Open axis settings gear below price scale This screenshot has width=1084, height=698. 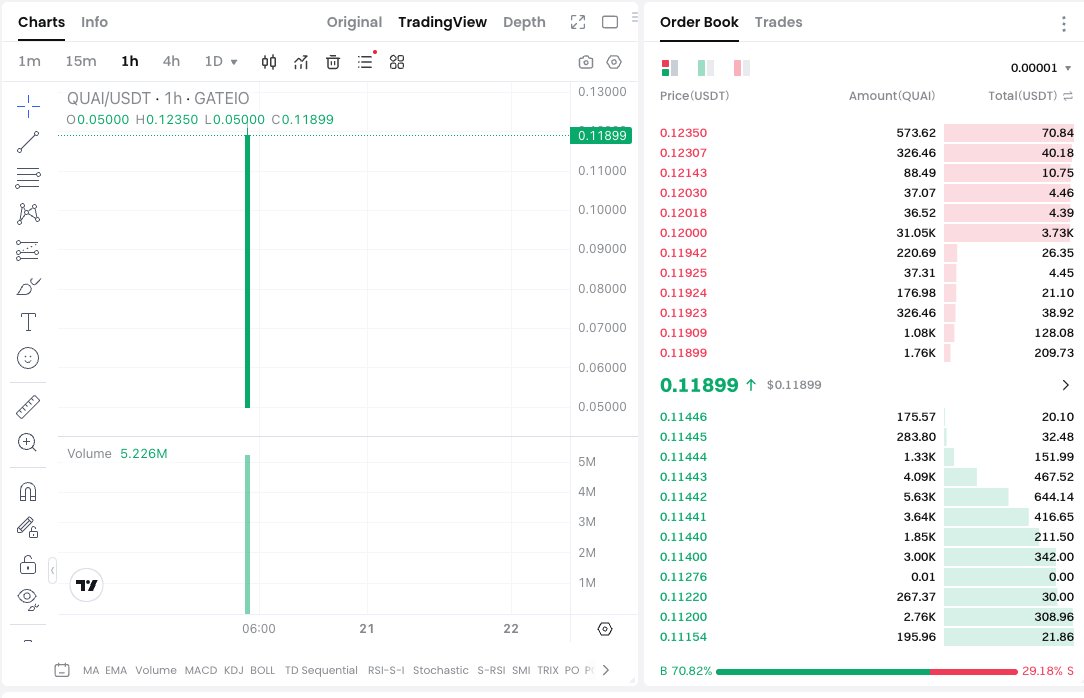tap(605, 629)
